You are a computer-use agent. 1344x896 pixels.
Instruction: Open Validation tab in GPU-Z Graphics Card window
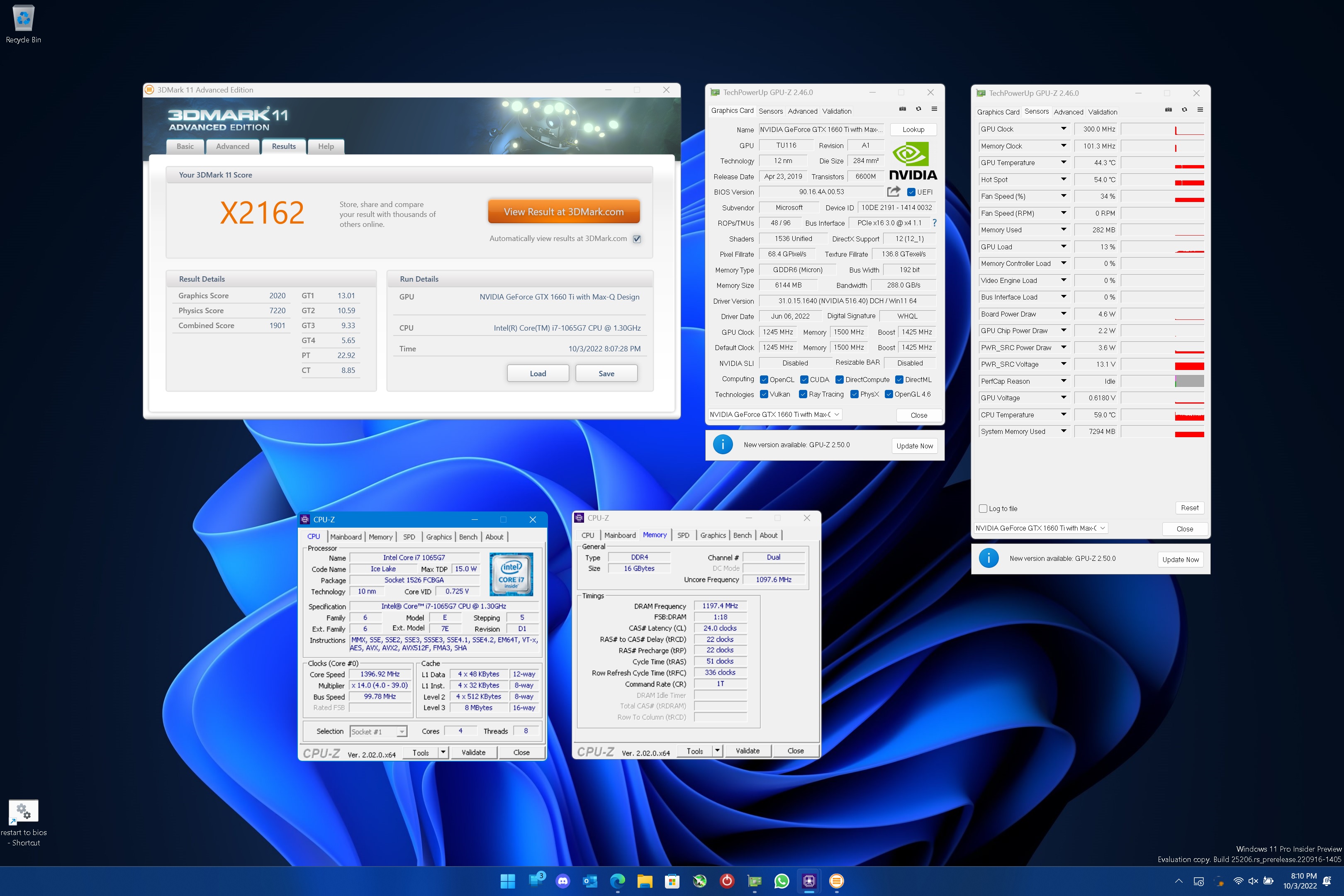click(837, 111)
